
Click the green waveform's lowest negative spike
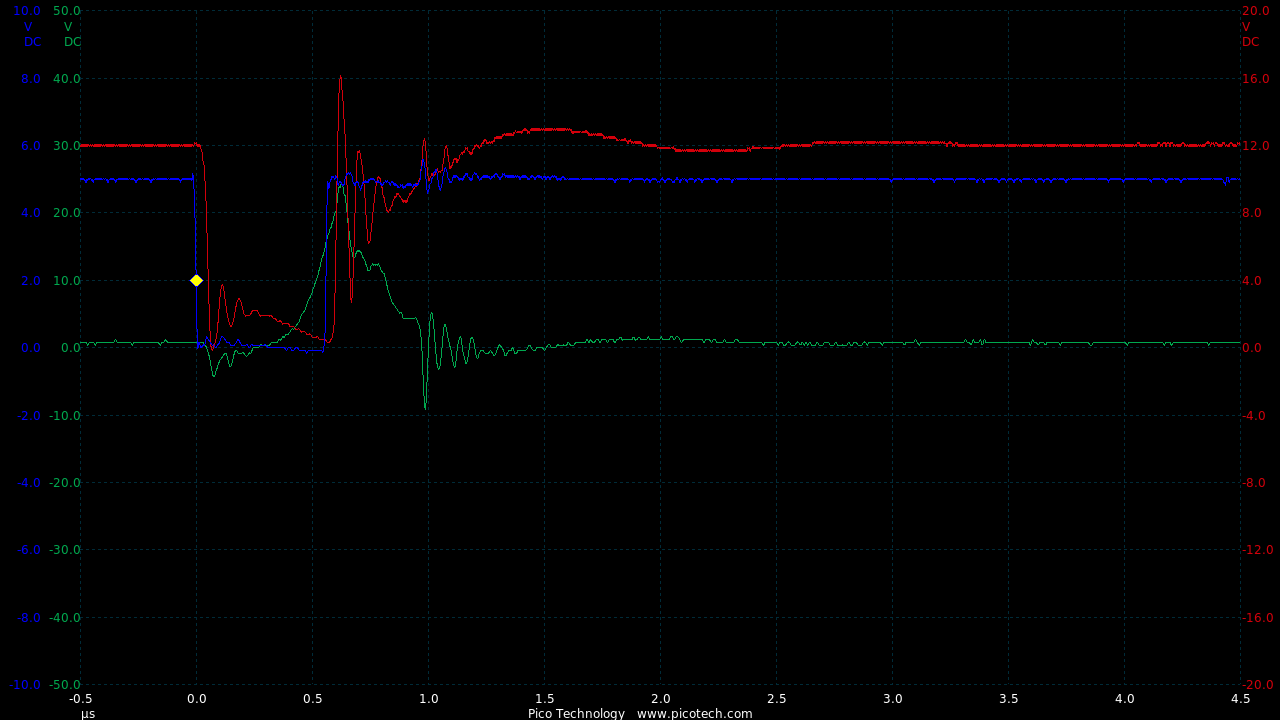click(425, 407)
